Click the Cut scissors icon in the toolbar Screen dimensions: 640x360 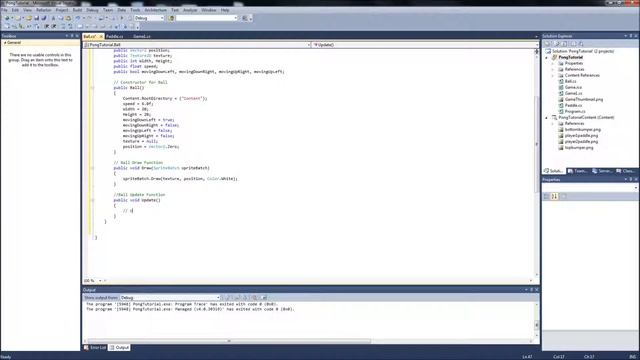coord(53,18)
